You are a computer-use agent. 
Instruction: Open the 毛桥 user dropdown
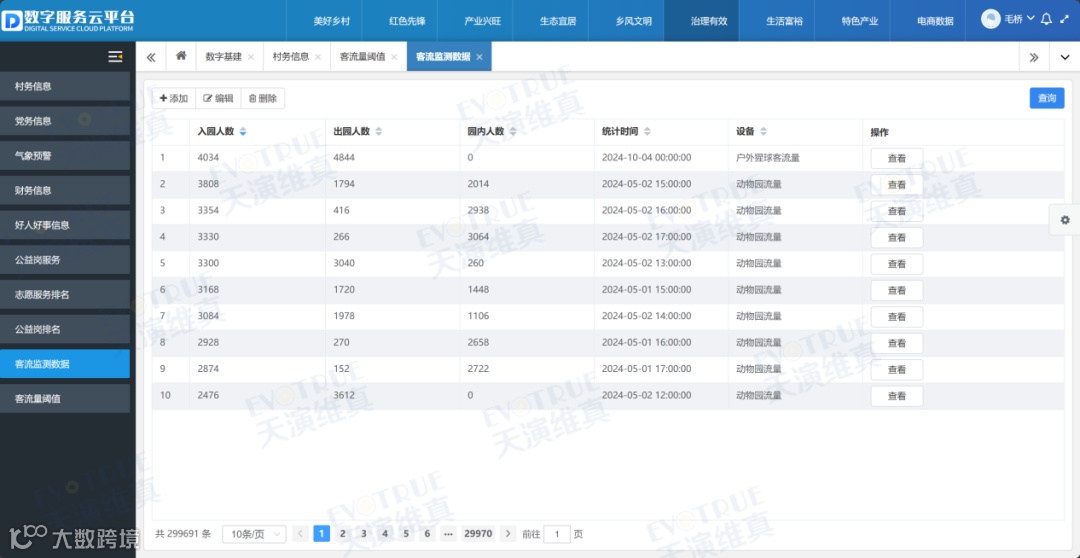point(1019,19)
